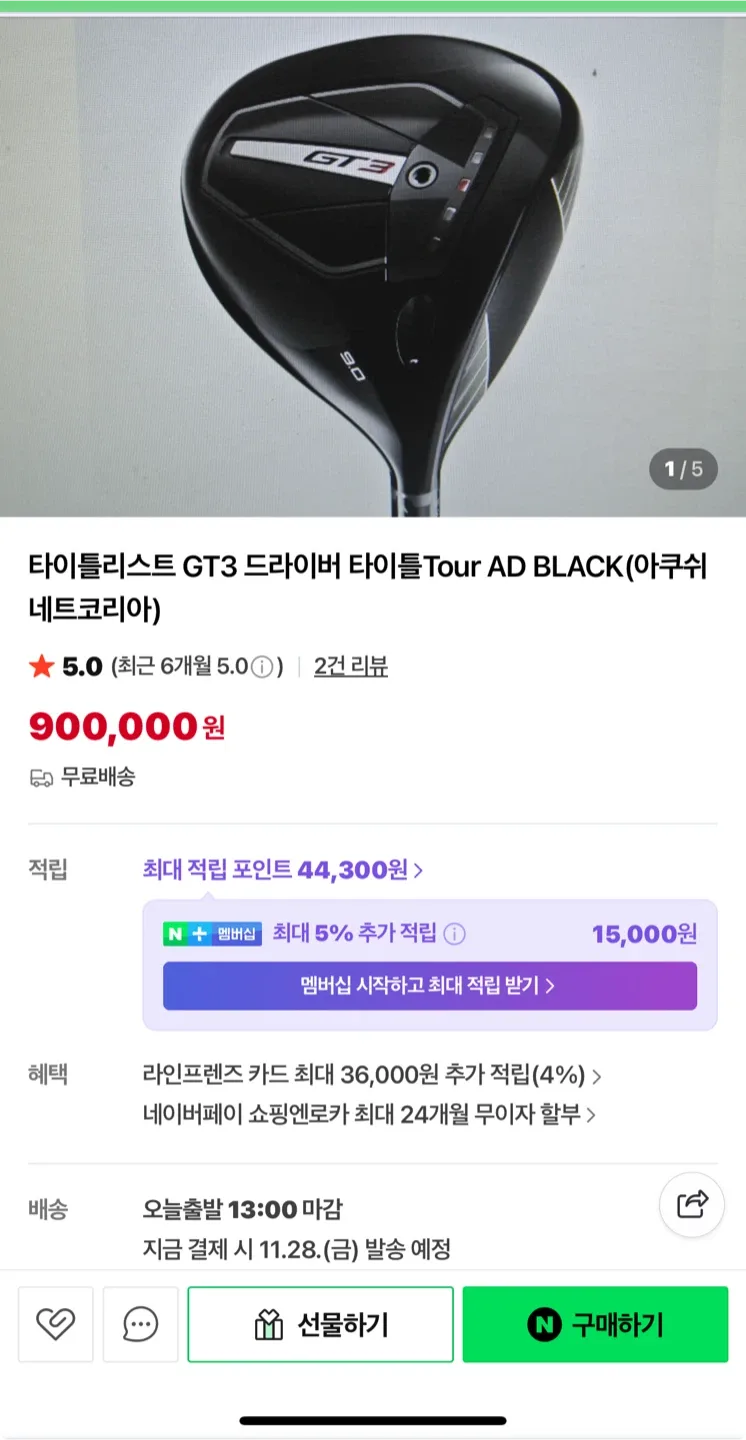Tap the share icon button
Image resolution: width=746 pixels, height=1440 pixels.
pyautogui.click(x=692, y=1205)
